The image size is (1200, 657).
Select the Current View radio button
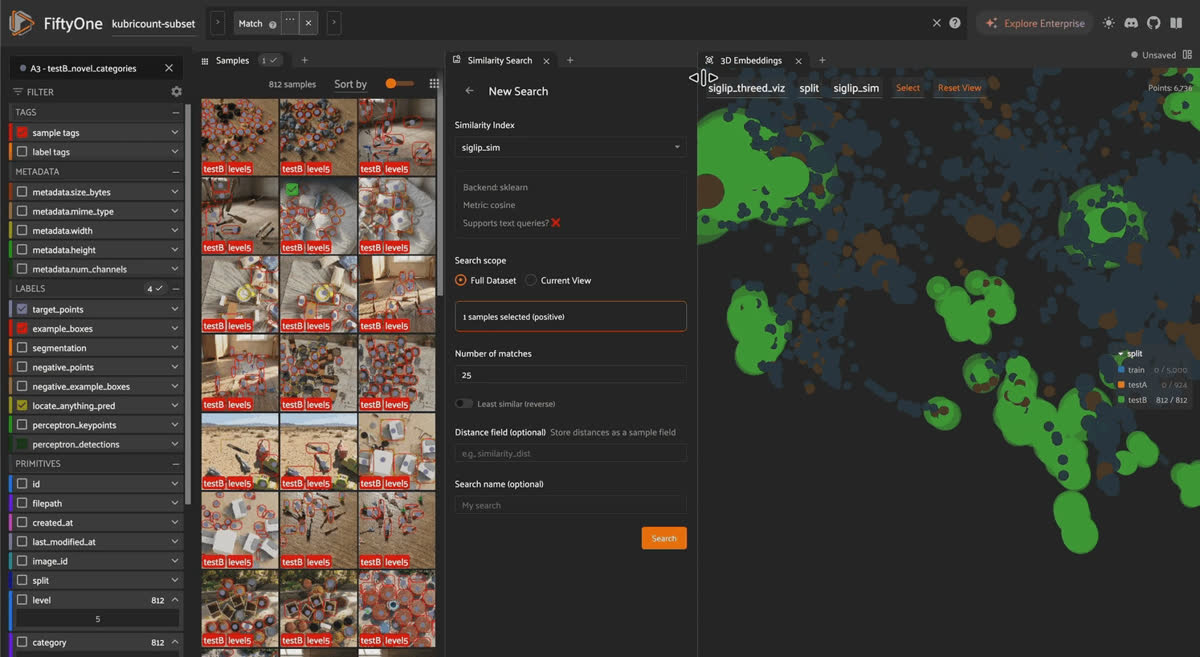(531, 280)
